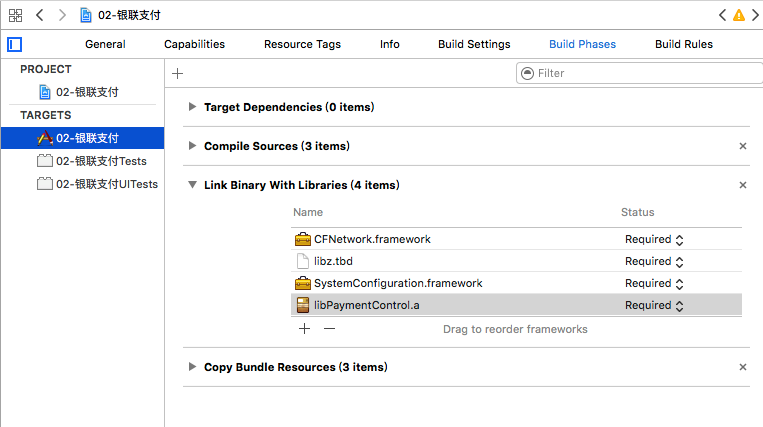
Task: Click the SystemConfiguration.framework toolbox icon
Action: click(303, 283)
